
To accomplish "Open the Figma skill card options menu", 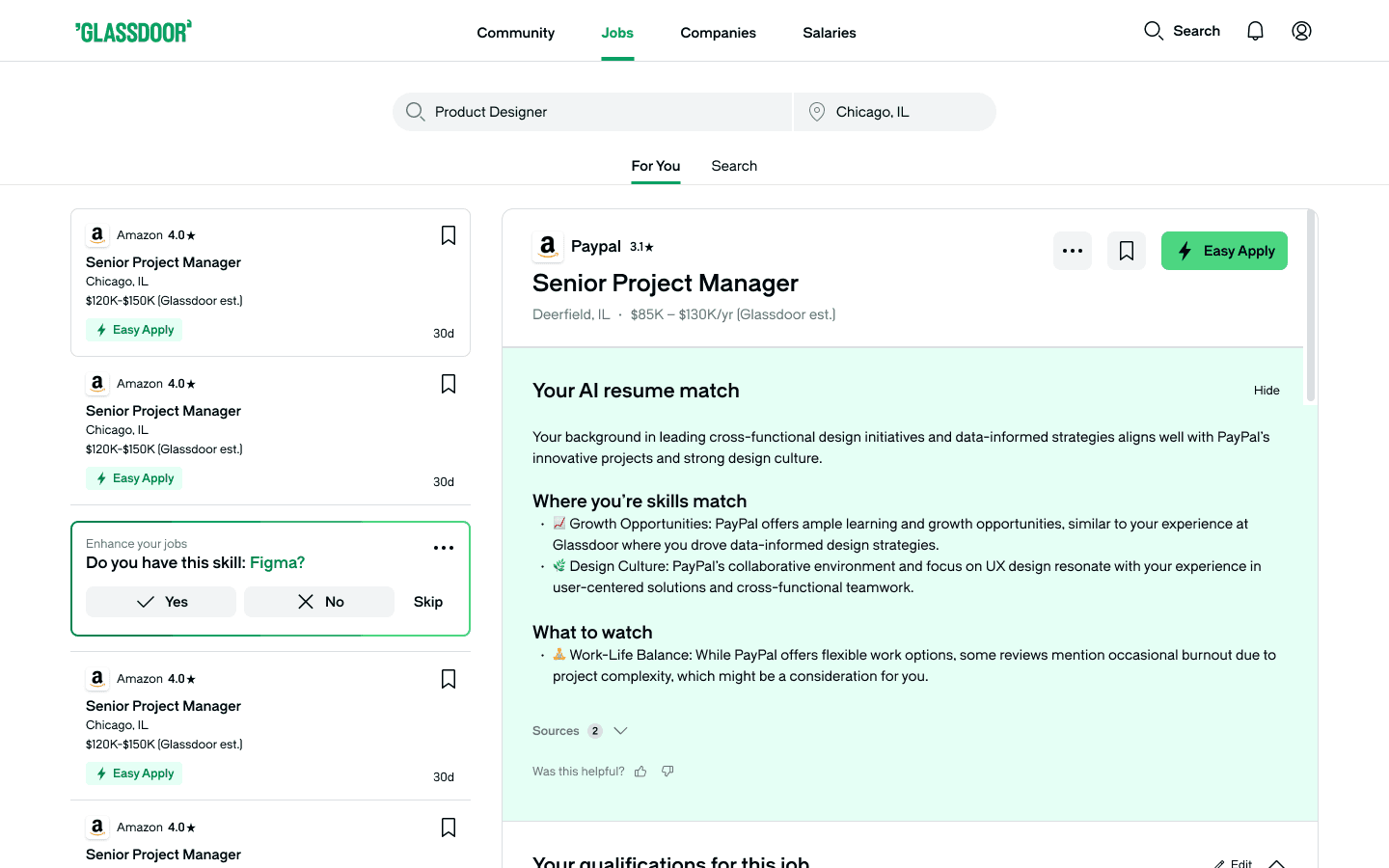I will (444, 548).
